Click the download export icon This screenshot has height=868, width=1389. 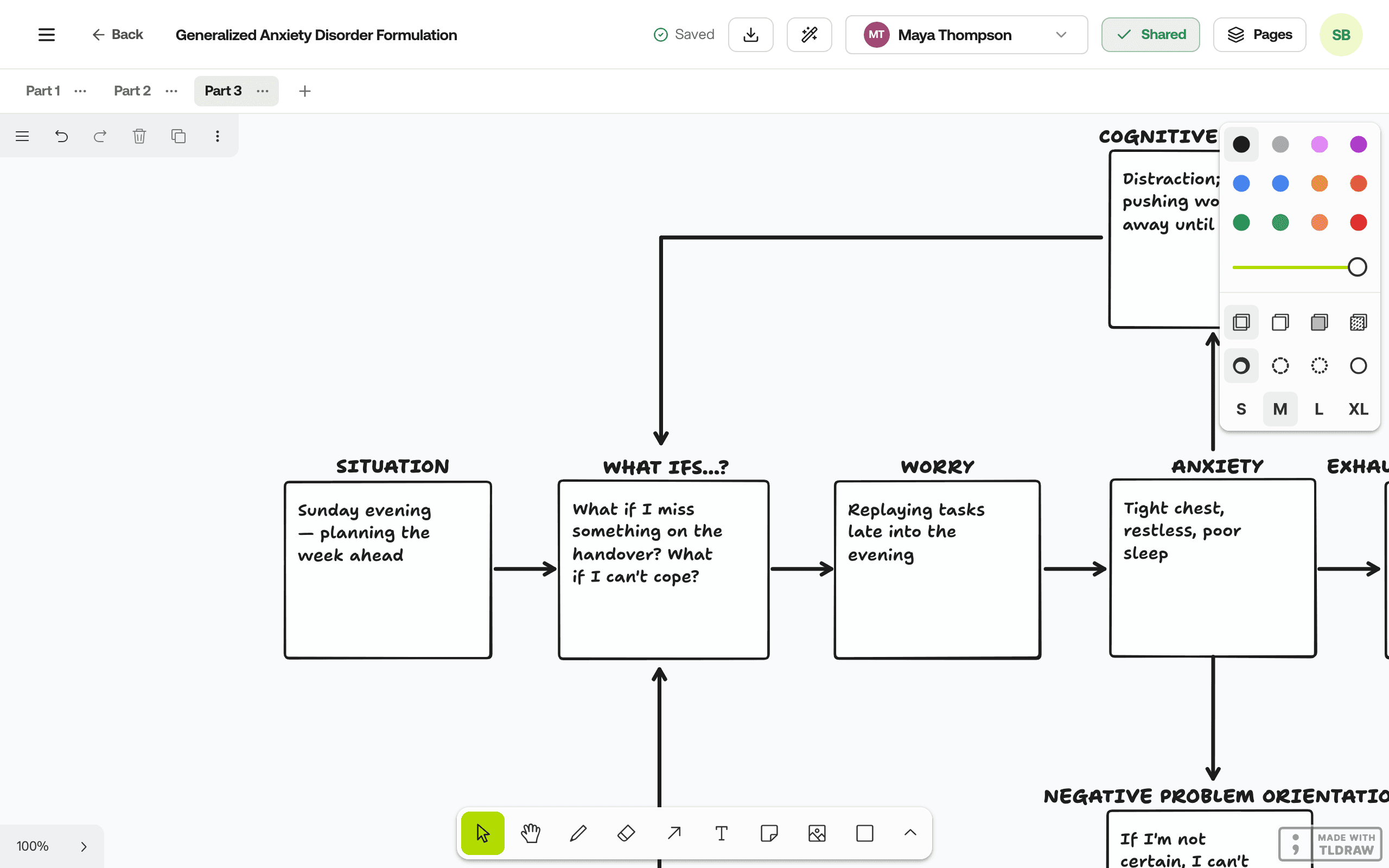coord(751,34)
